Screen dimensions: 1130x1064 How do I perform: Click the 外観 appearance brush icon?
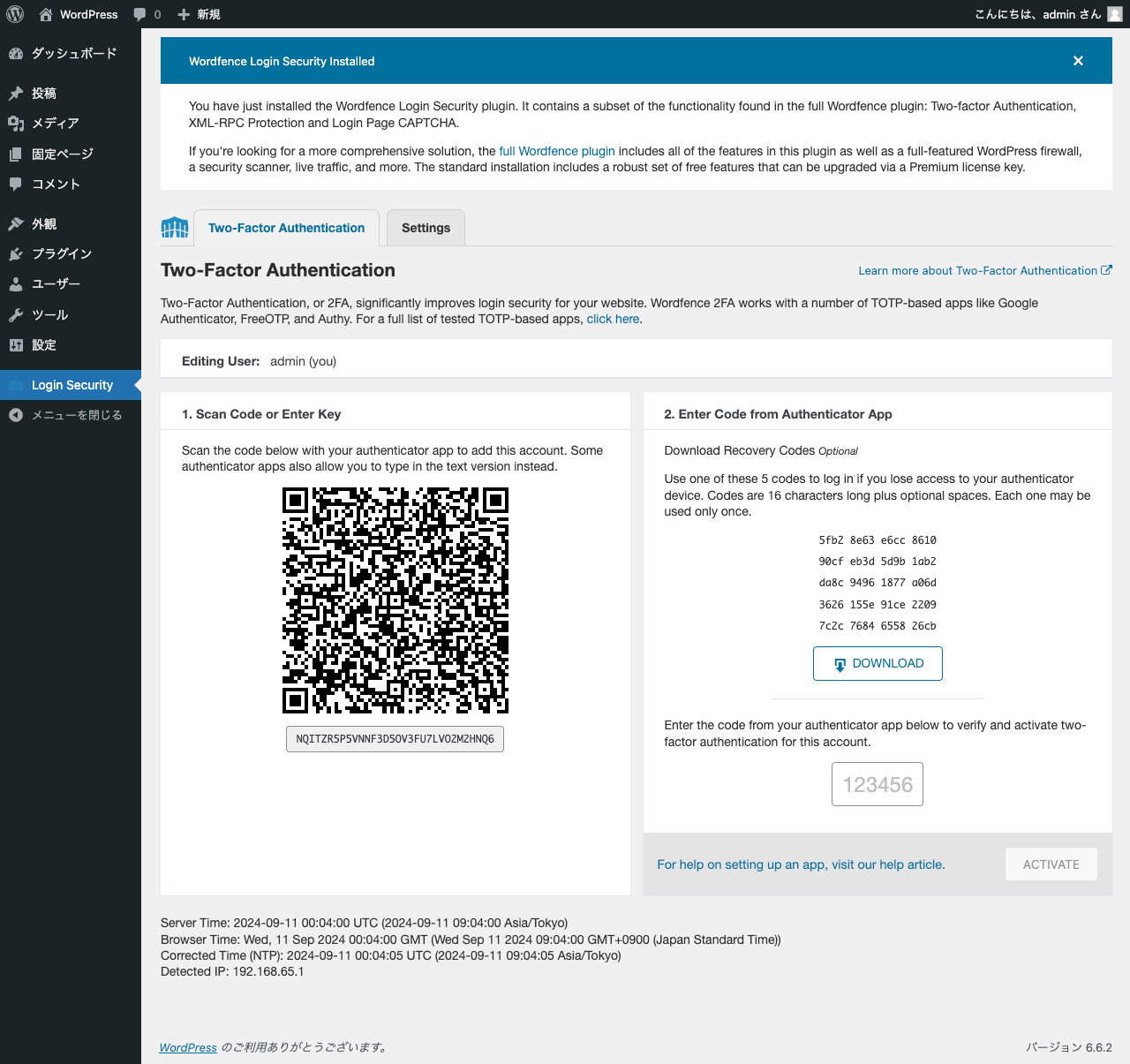(x=16, y=223)
